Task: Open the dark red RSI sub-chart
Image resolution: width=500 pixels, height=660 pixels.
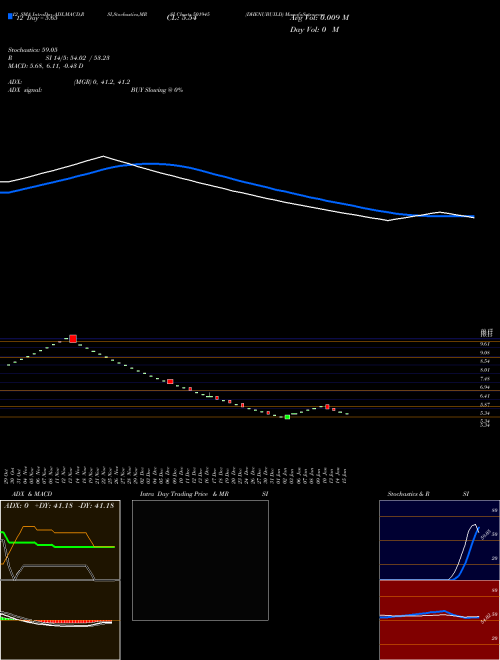Action: [439, 620]
